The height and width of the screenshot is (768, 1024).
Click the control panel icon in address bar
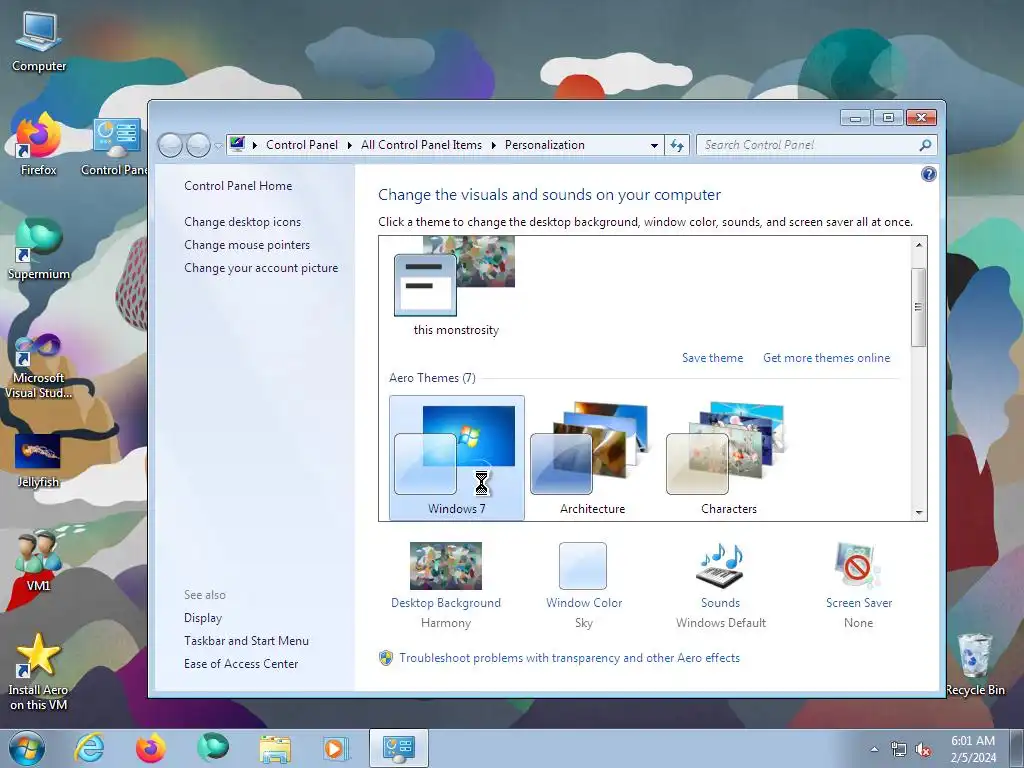[x=237, y=144]
